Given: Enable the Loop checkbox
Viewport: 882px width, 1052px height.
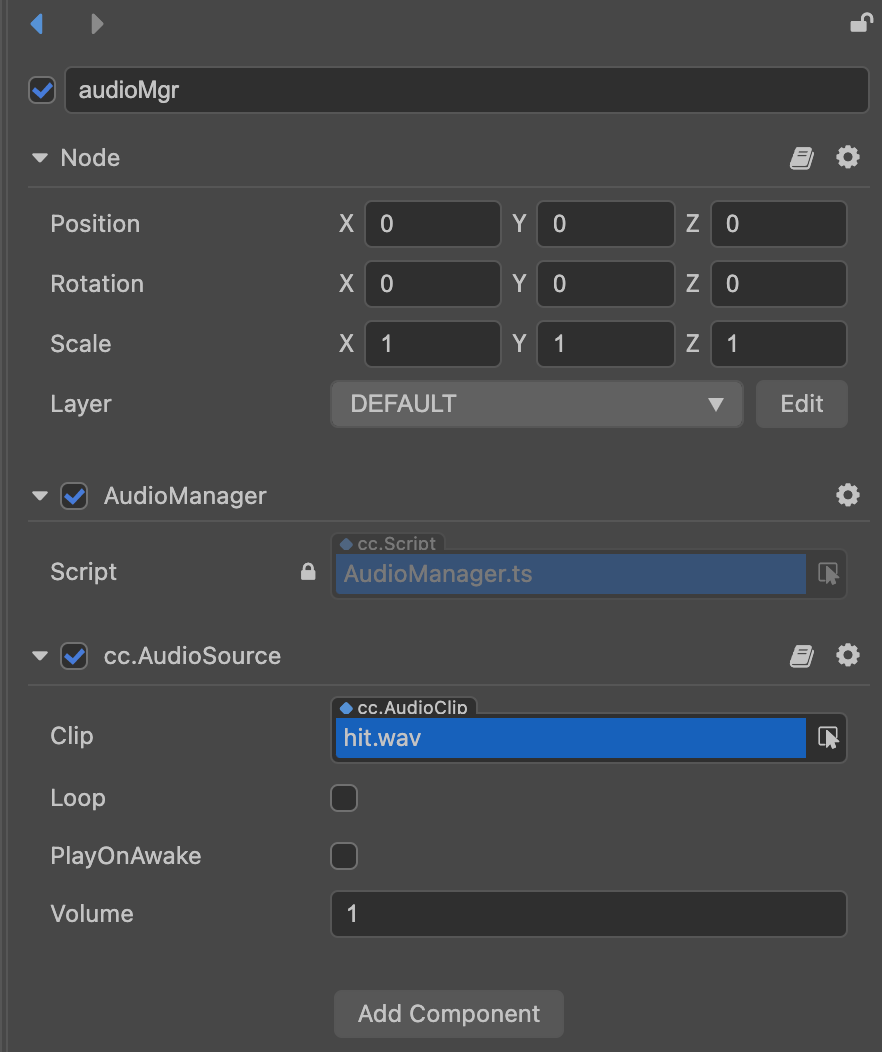Looking at the screenshot, I should [344, 798].
